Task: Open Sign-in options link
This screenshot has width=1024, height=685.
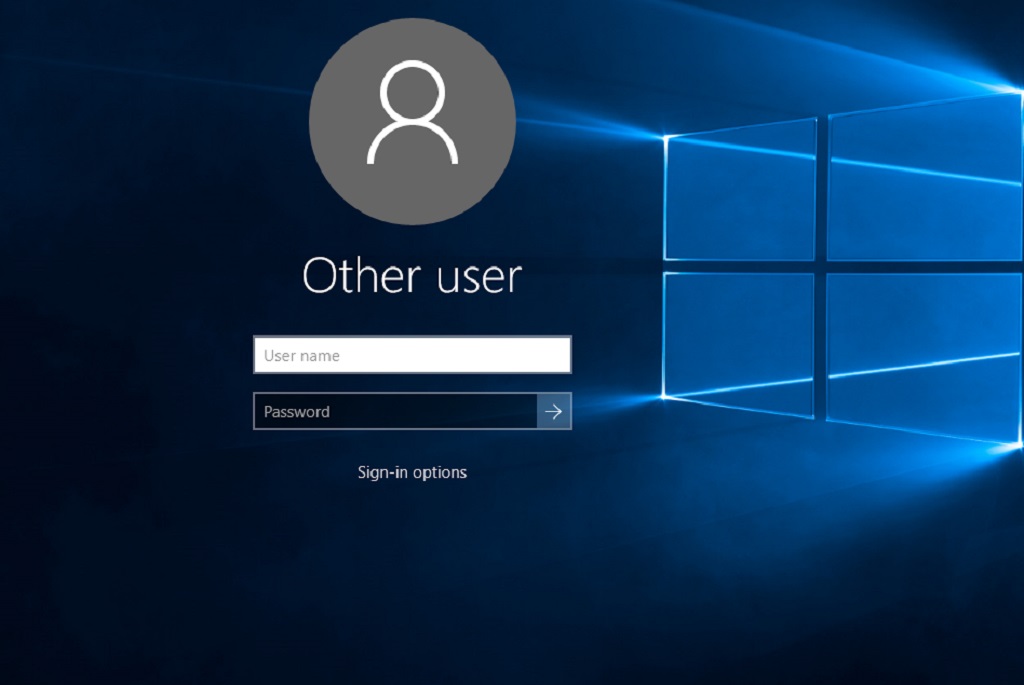Action: pos(412,472)
